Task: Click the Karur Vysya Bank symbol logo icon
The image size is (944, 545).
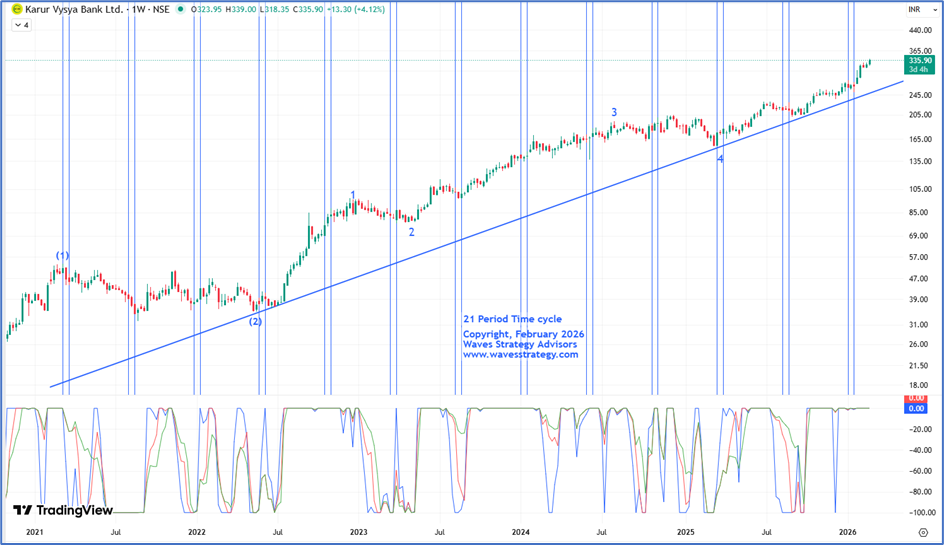Action: [x=17, y=10]
